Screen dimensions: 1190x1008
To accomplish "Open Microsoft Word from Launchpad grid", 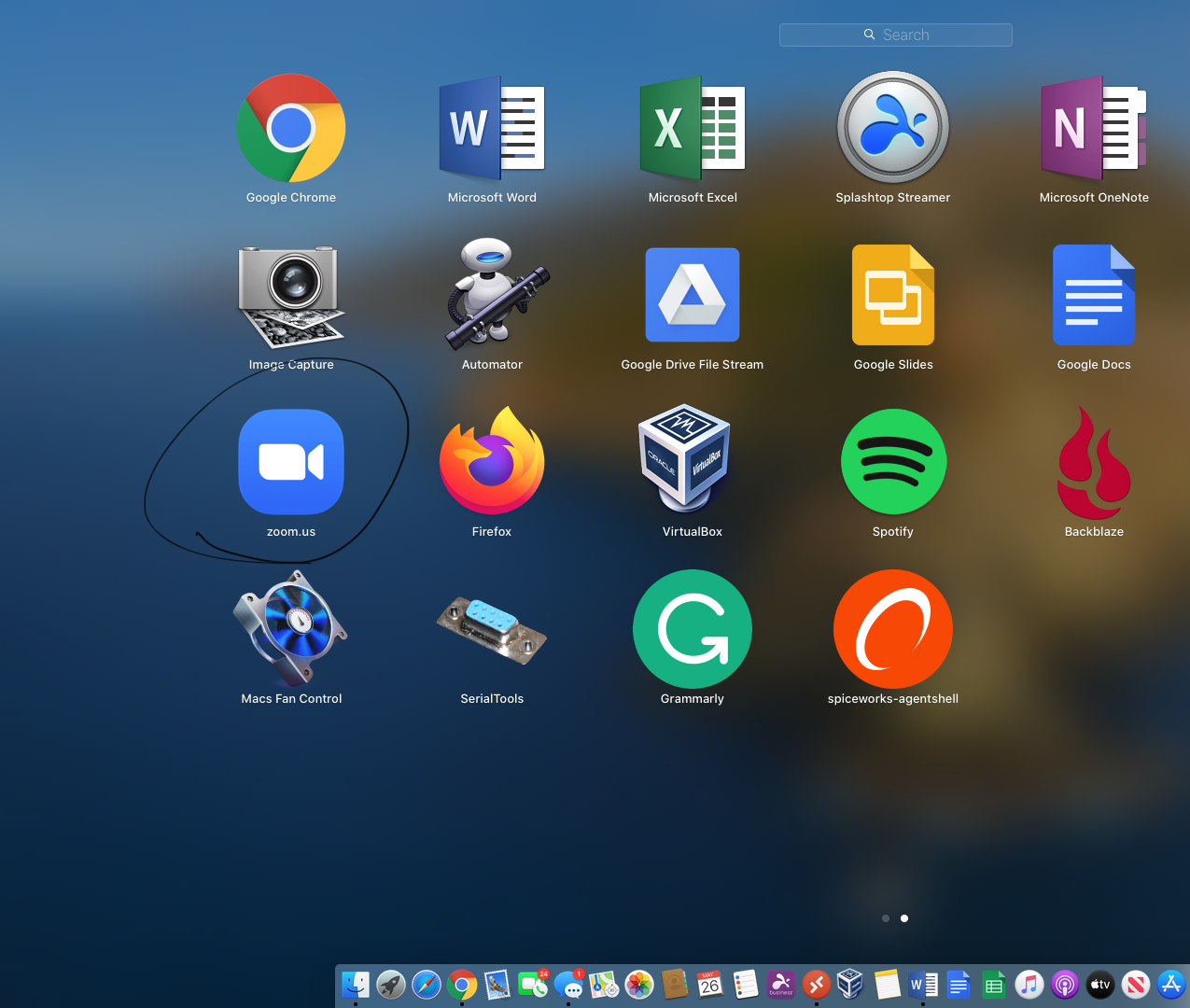I will [x=492, y=129].
